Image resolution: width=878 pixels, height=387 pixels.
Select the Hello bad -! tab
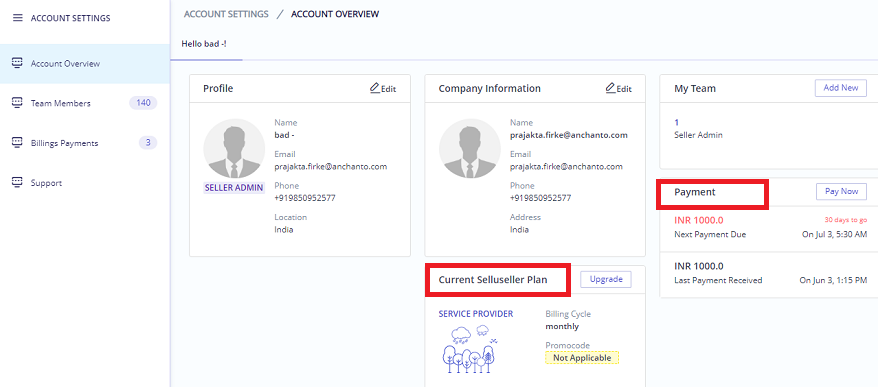[x=204, y=43]
